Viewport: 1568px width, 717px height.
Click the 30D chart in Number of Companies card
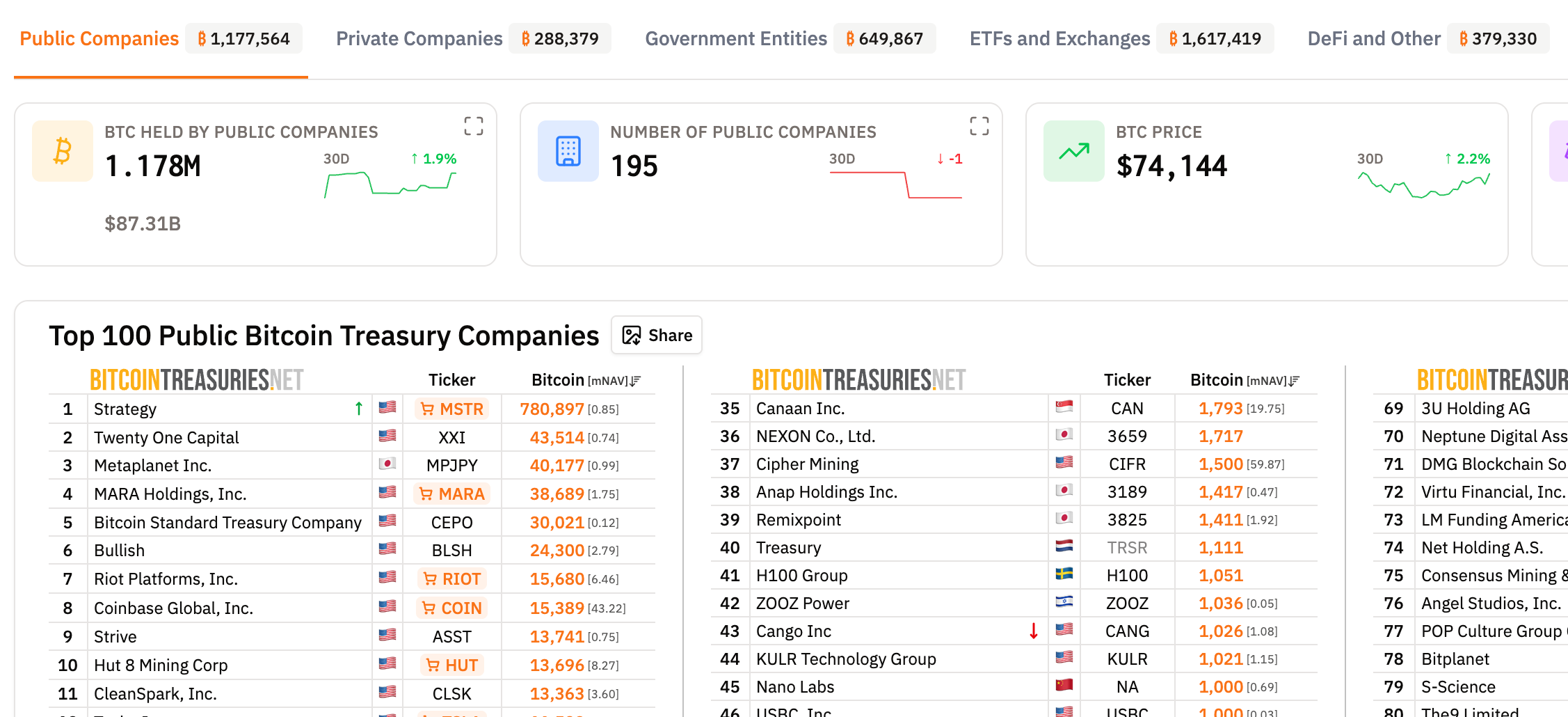click(x=896, y=185)
